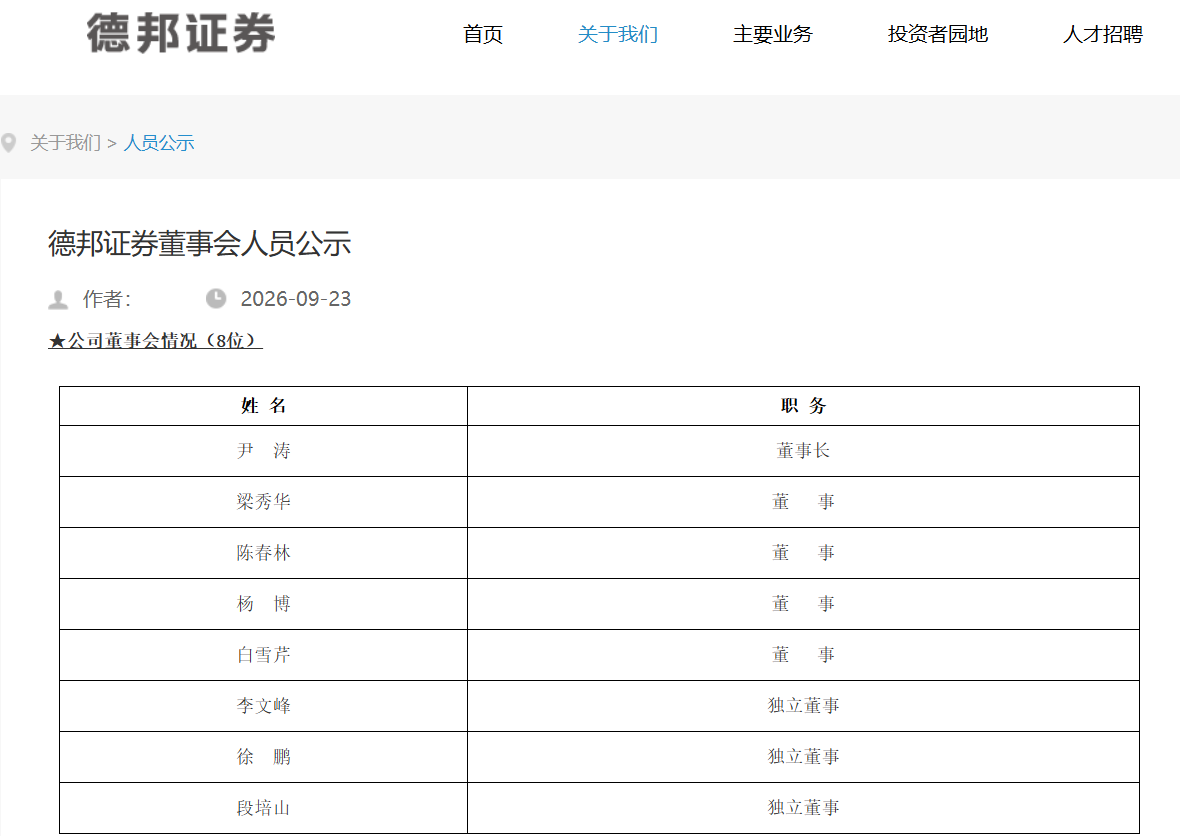Viewport: 1180px width, 836px height.
Task: Select the name cell 李文峰
Action: tap(263, 706)
